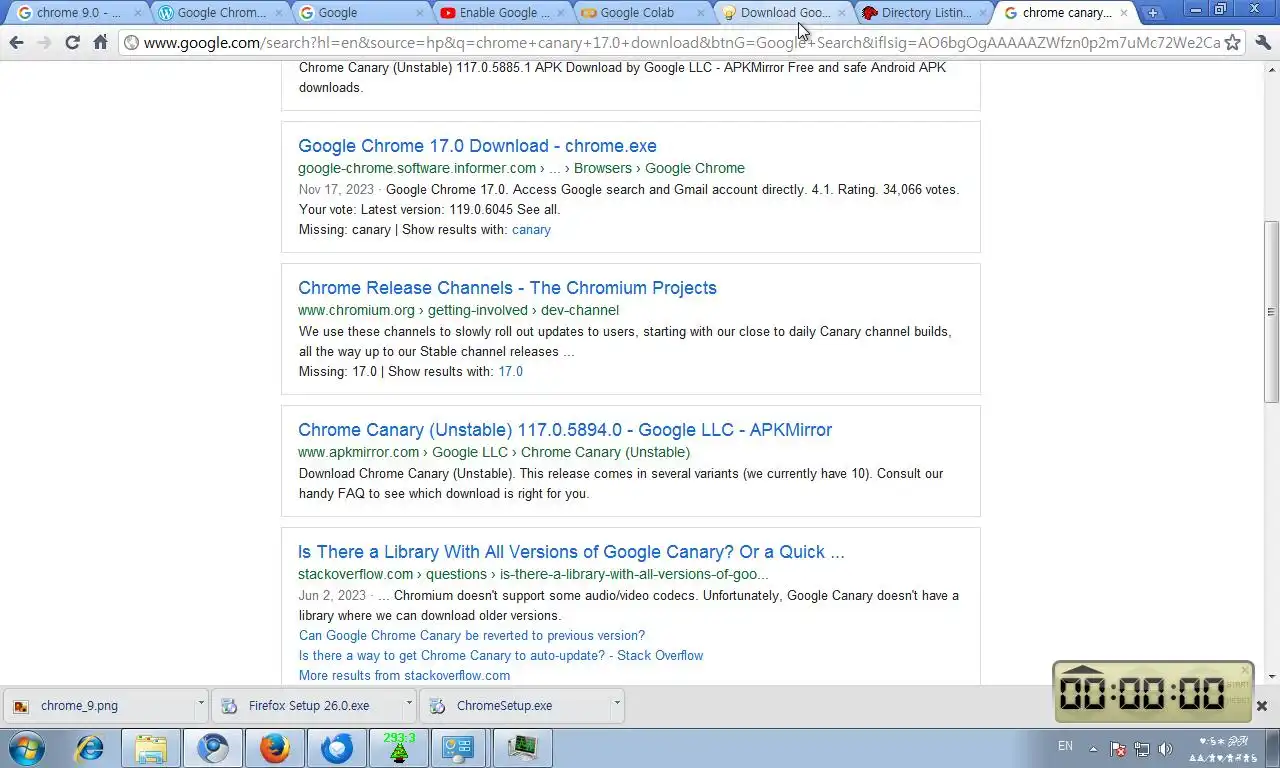Close the "Enable Google" tab
This screenshot has width=1280, height=768.
pos(560,13)
